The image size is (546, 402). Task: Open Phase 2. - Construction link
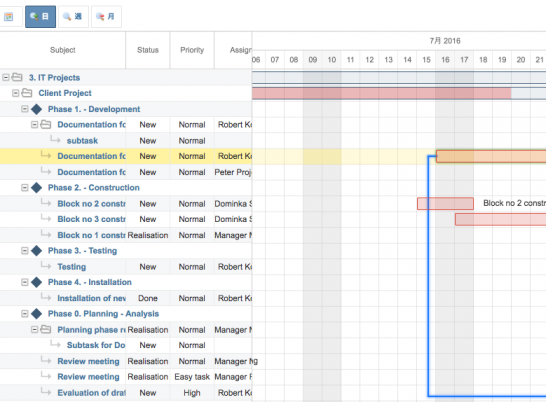click(94, 188)
